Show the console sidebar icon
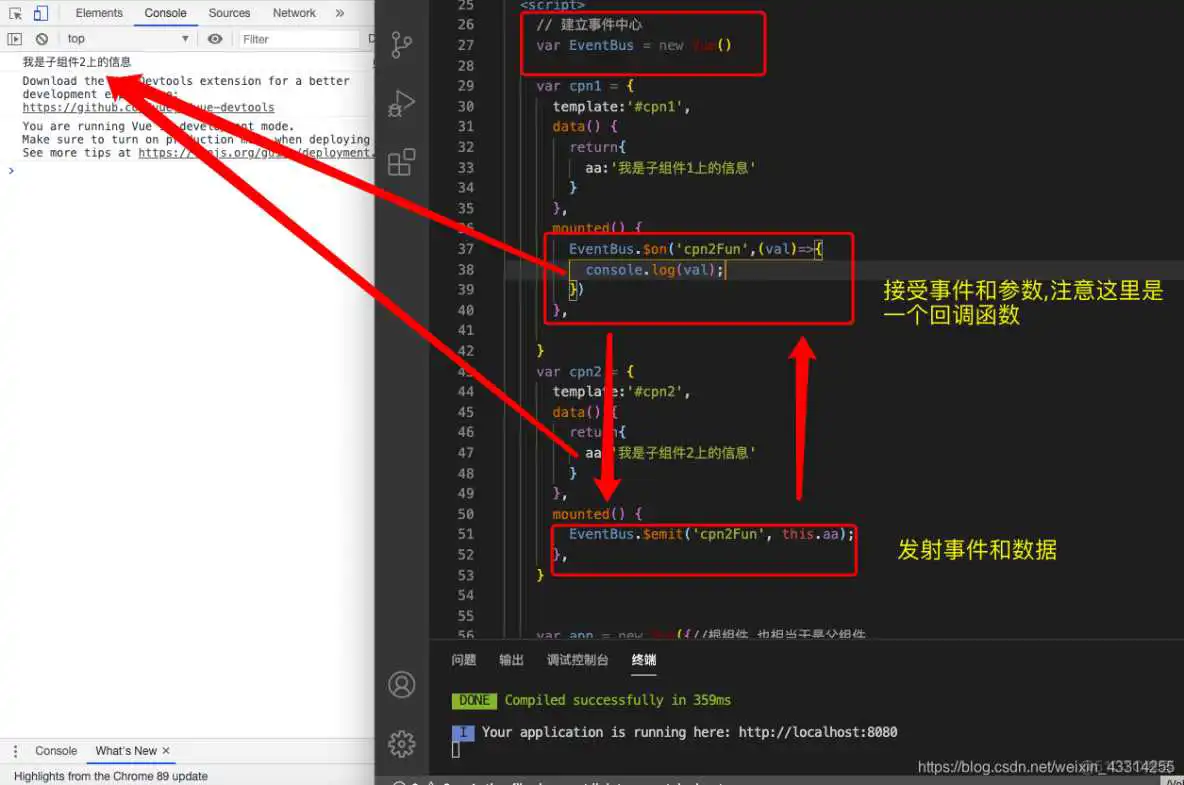The width and height of the screenshot is (1184, 785). [14, 38]
